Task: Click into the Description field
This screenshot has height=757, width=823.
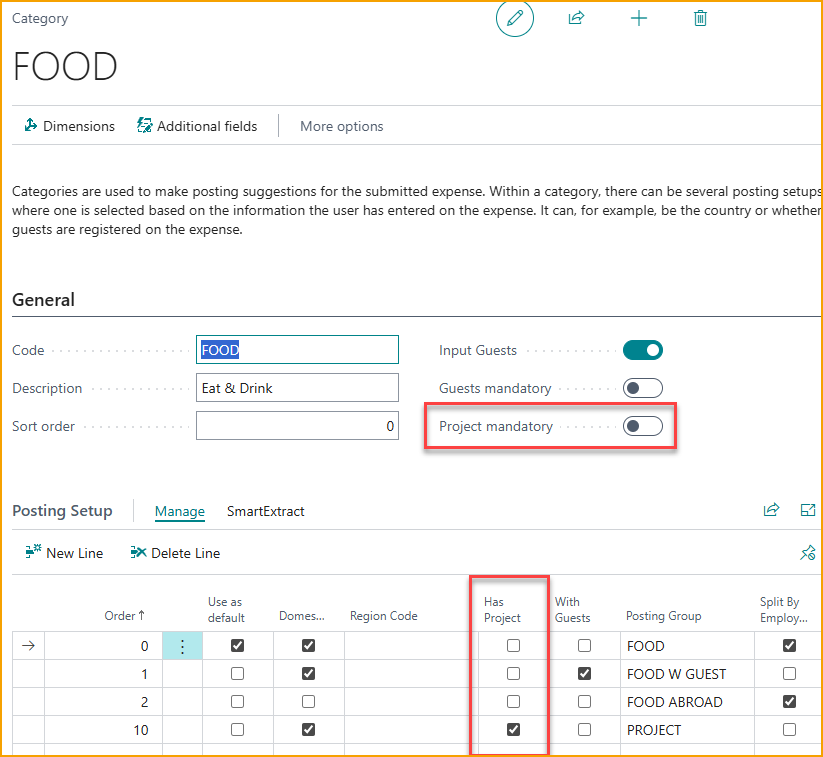Action: pos(297,388)
